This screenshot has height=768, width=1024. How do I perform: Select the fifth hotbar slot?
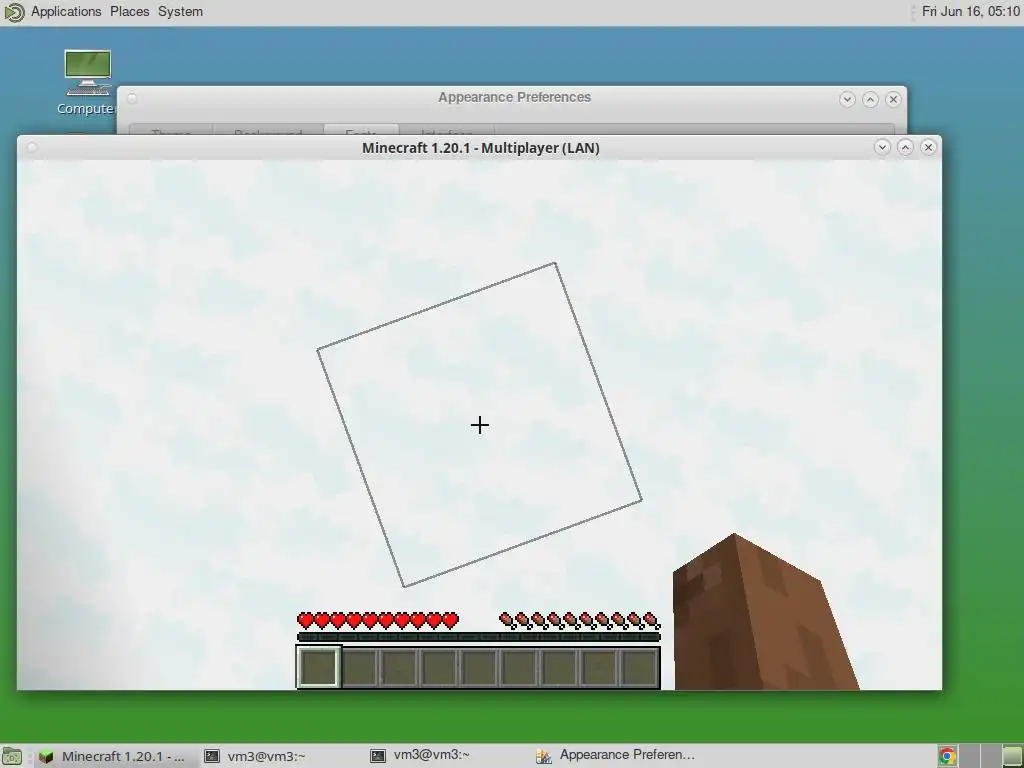[x=479, y=667]
